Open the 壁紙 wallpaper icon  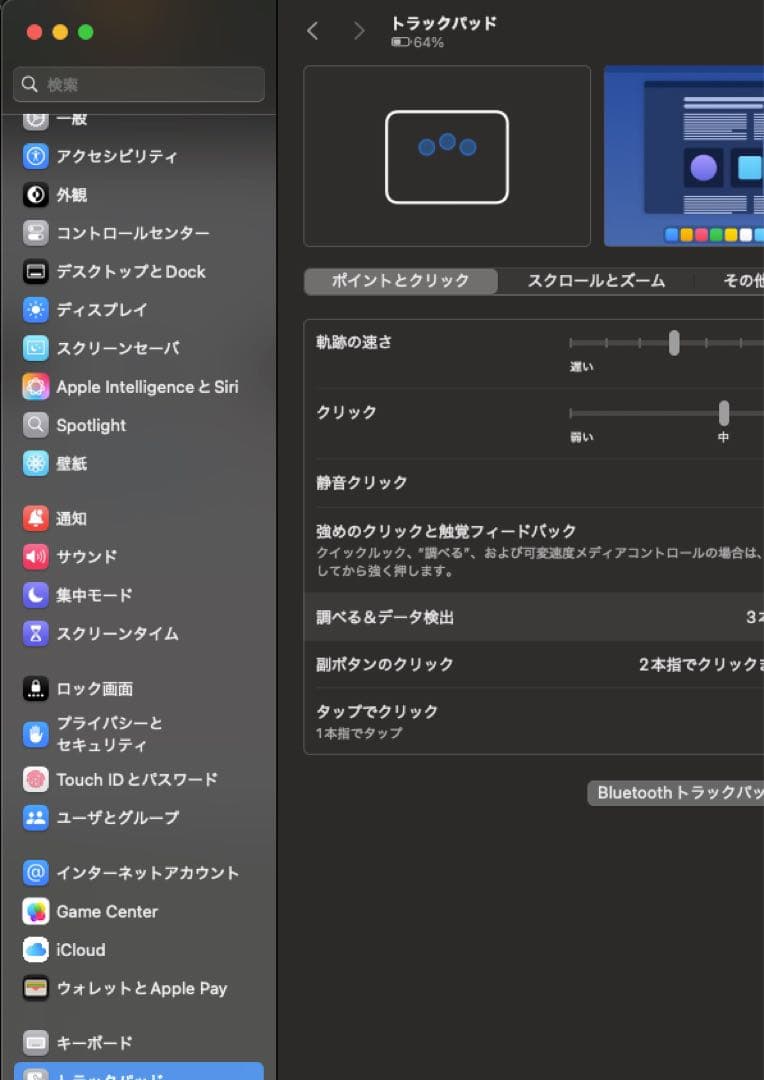coord(35,464)
